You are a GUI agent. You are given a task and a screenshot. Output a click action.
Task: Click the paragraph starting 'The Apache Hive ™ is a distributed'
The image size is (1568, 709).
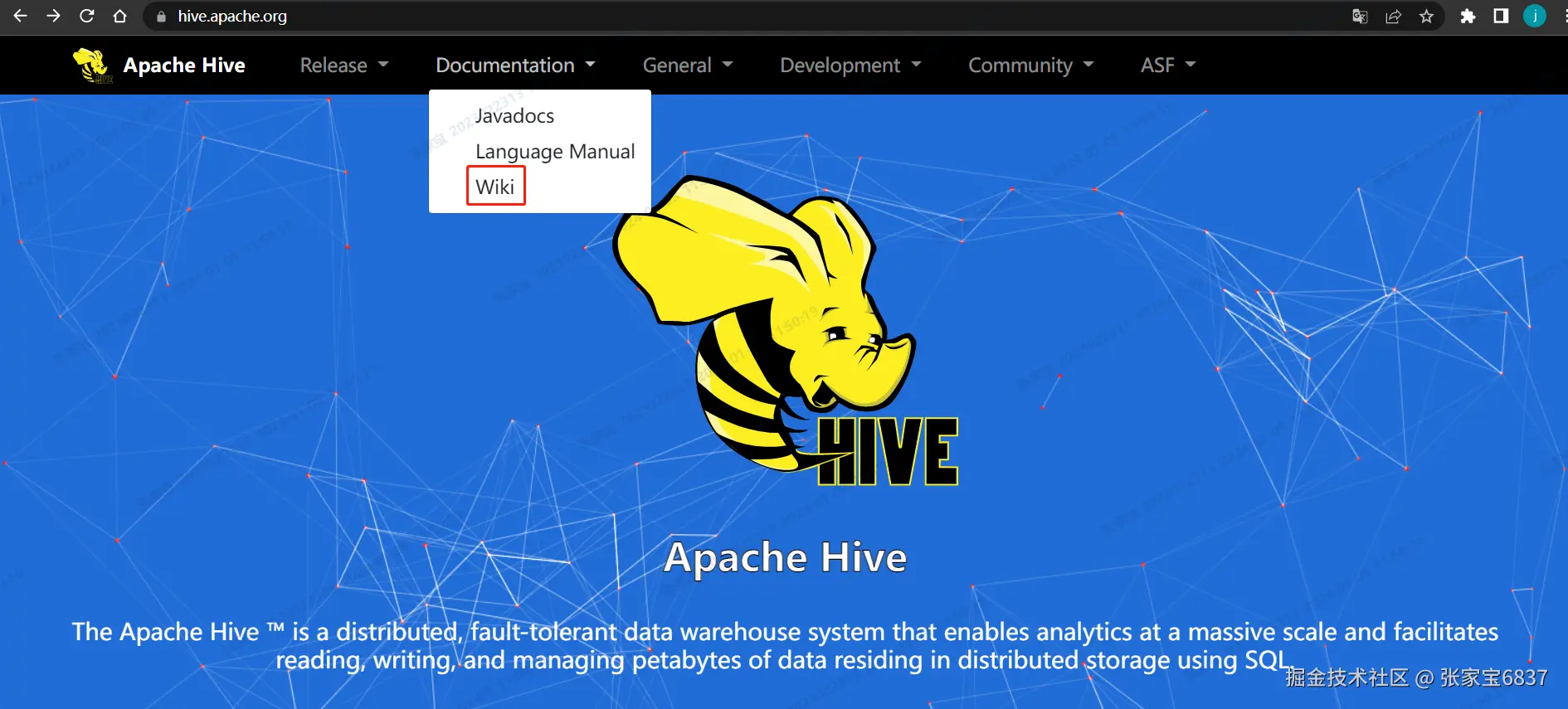785,646
